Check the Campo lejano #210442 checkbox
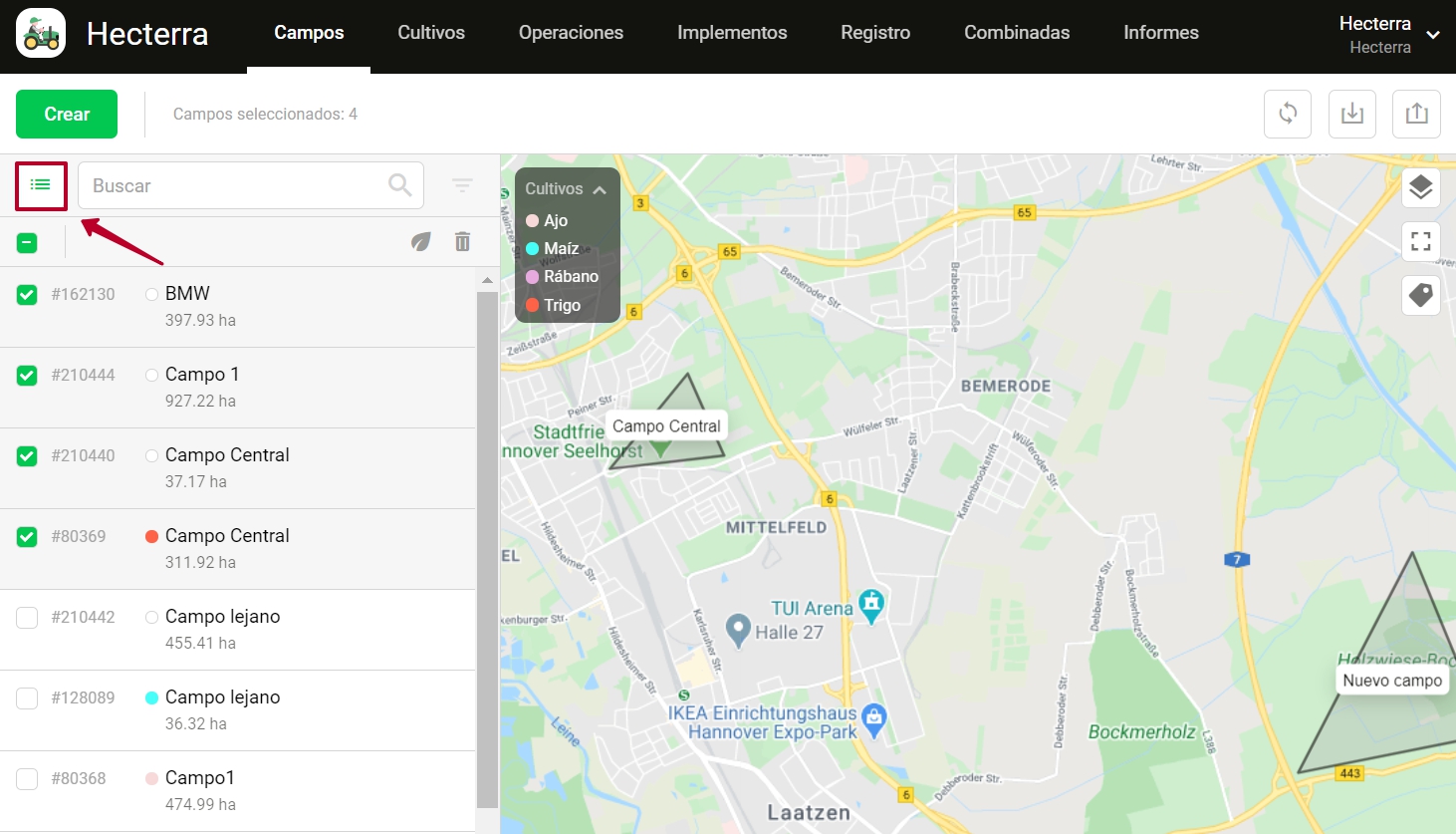Image resolution: width=1456 pixels, height=834 pixels. click(x=27, y=618)
